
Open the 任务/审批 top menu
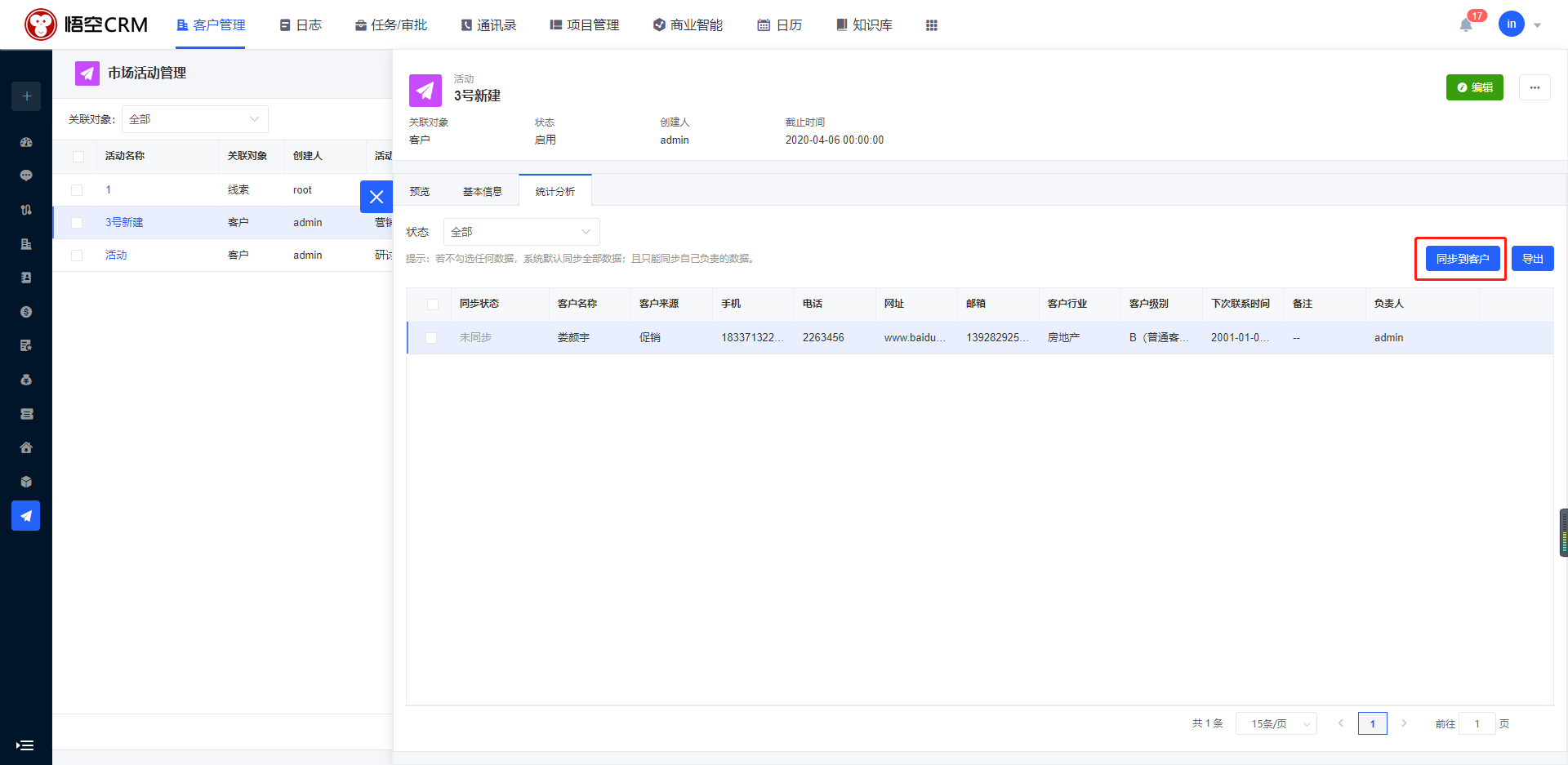(390, 25)
